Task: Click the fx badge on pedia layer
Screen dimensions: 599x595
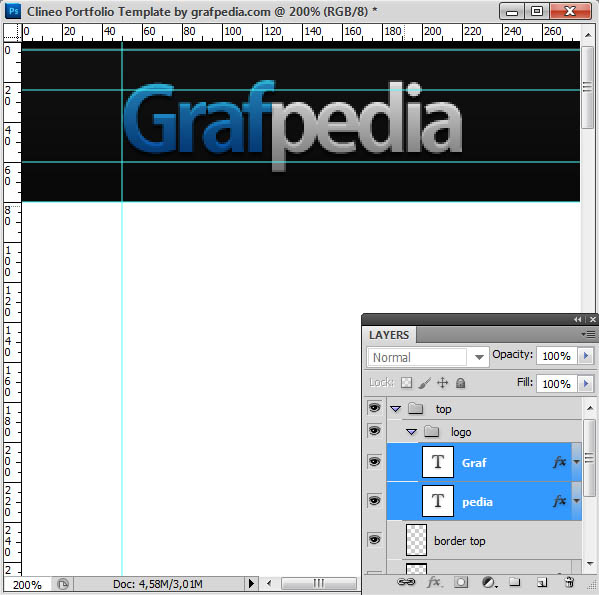Action: coord(560,501)
